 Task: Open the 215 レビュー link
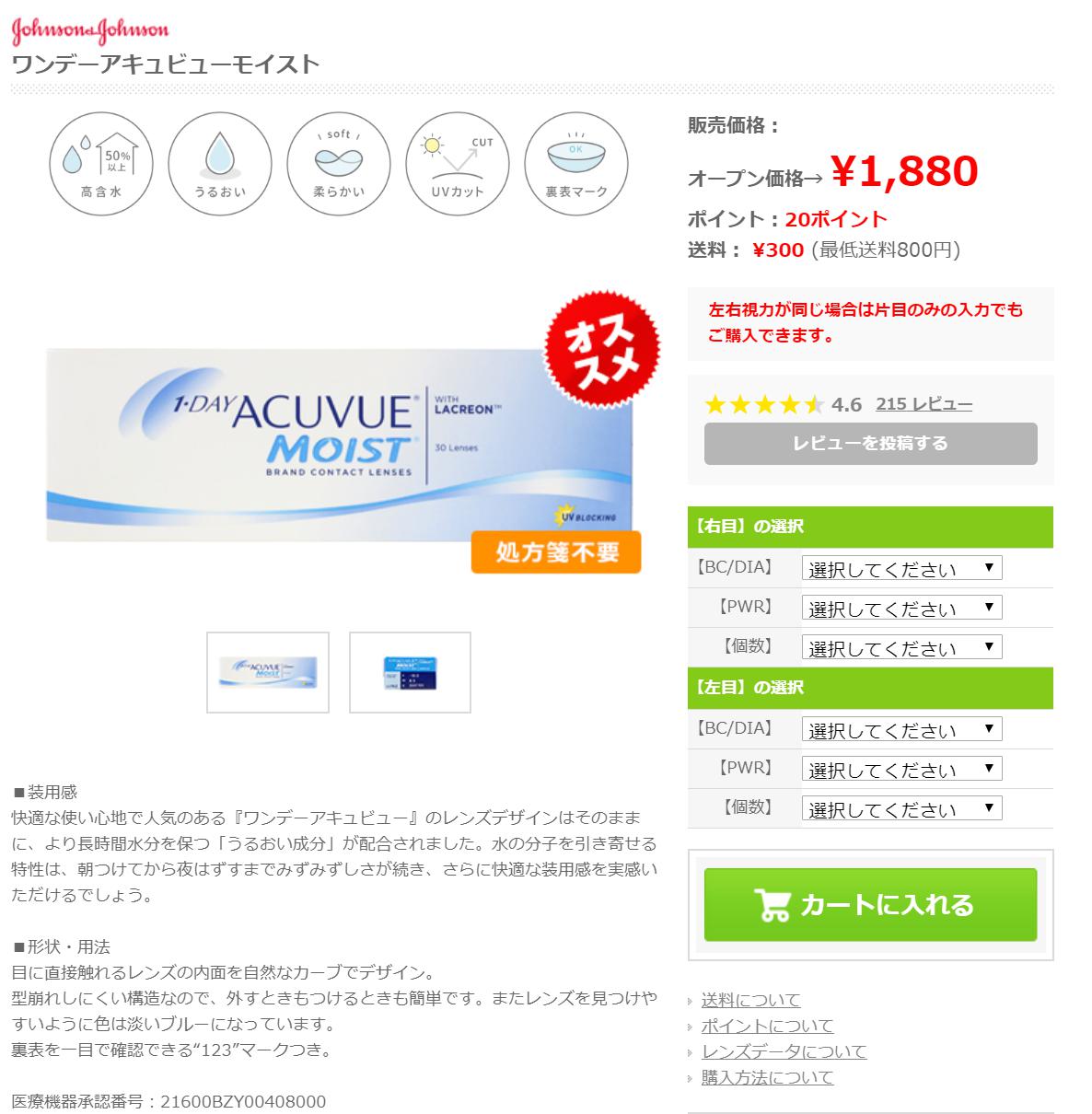(x=924, y=404)
